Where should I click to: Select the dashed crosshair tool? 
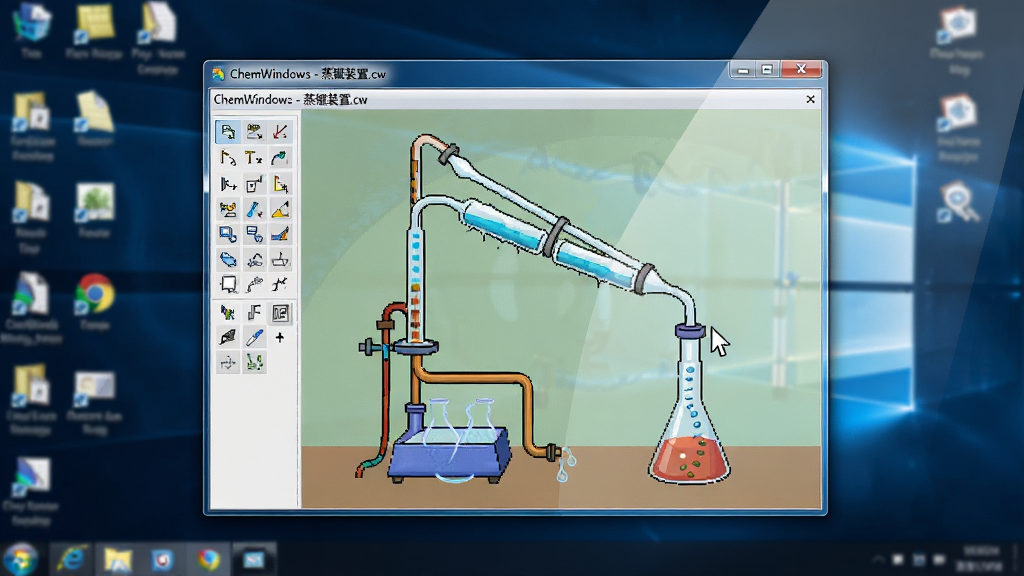click(228, 362)
